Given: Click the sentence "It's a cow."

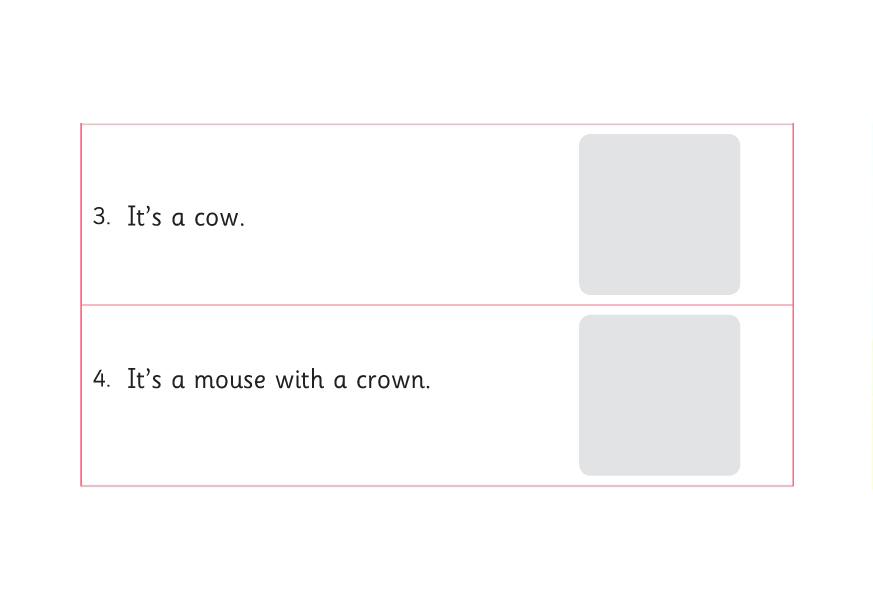Looking at the screenshot, I should pyautogui.click(x=185, y=218).
